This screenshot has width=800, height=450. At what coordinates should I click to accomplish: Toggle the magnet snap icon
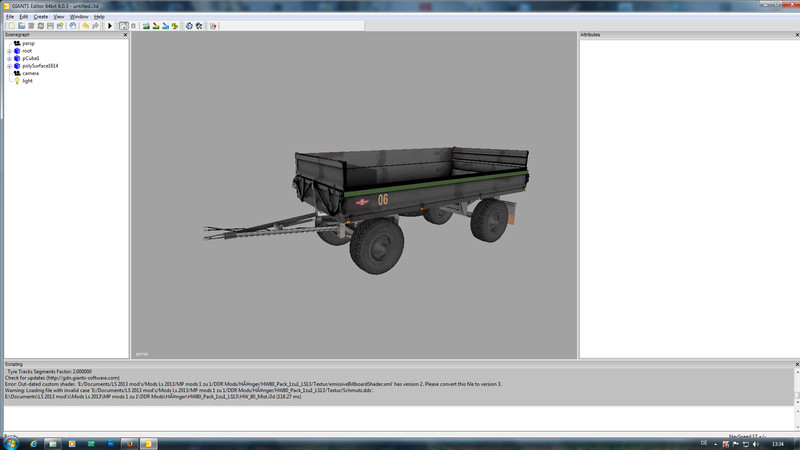[133, 26]
